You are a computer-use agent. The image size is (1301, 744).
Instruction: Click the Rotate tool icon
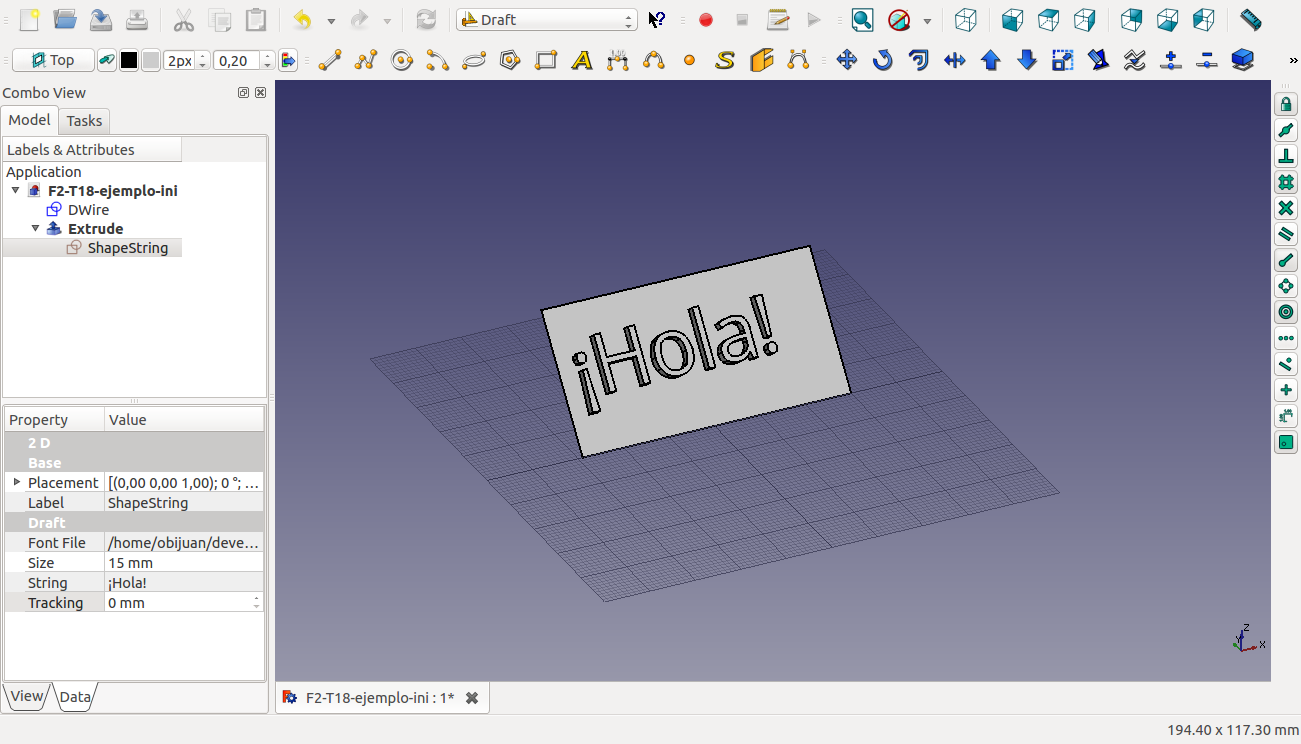[882, 61]
